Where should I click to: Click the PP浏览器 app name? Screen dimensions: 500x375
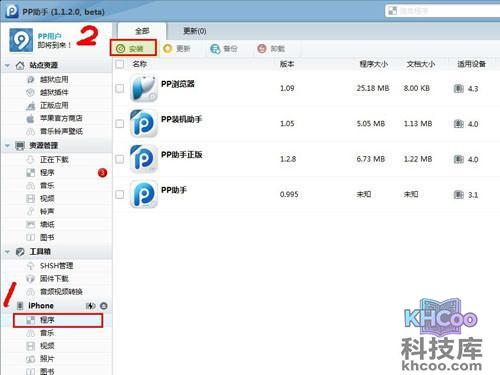[178, 84]
